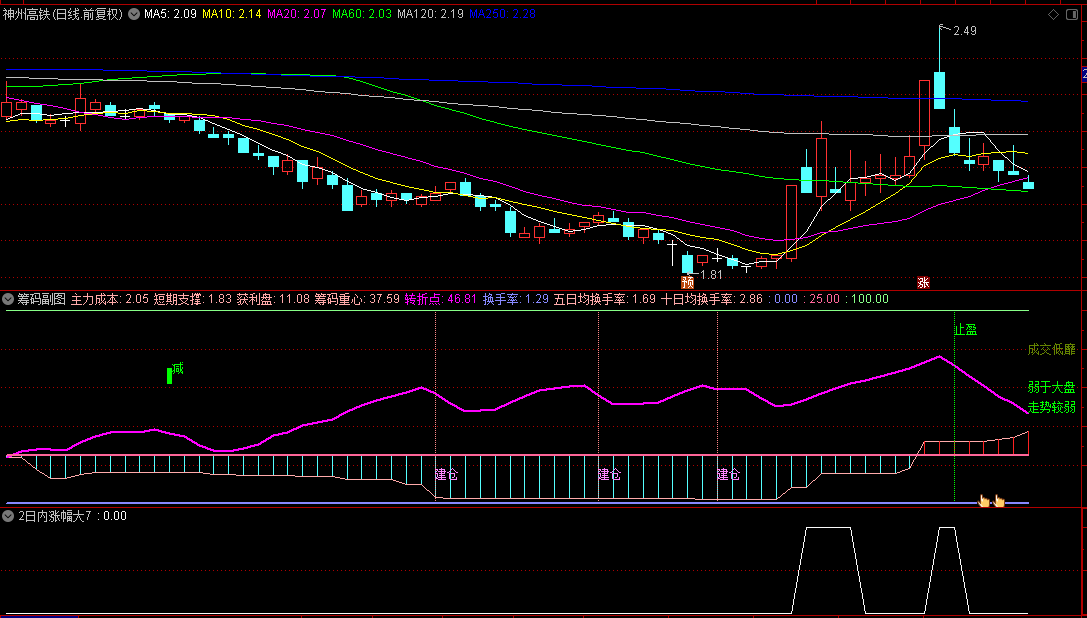1087x618 pixels.
Task: Click the blue MA250: 2.28 label
Action: [x=503, y=14]
